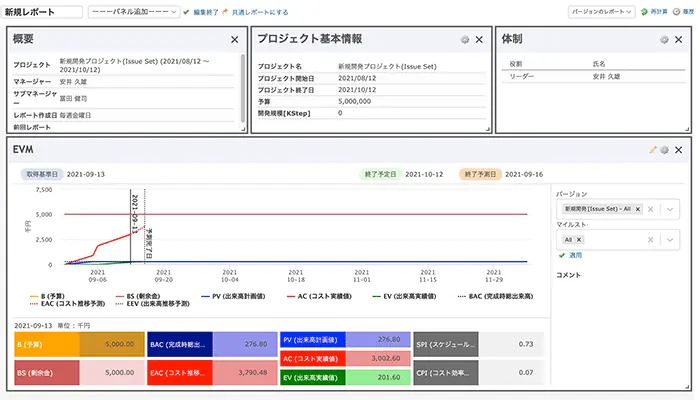The width and height of the screenshot is (700, 400).
Task: Toggle B (予算) legend item
Action: point(47,296)
